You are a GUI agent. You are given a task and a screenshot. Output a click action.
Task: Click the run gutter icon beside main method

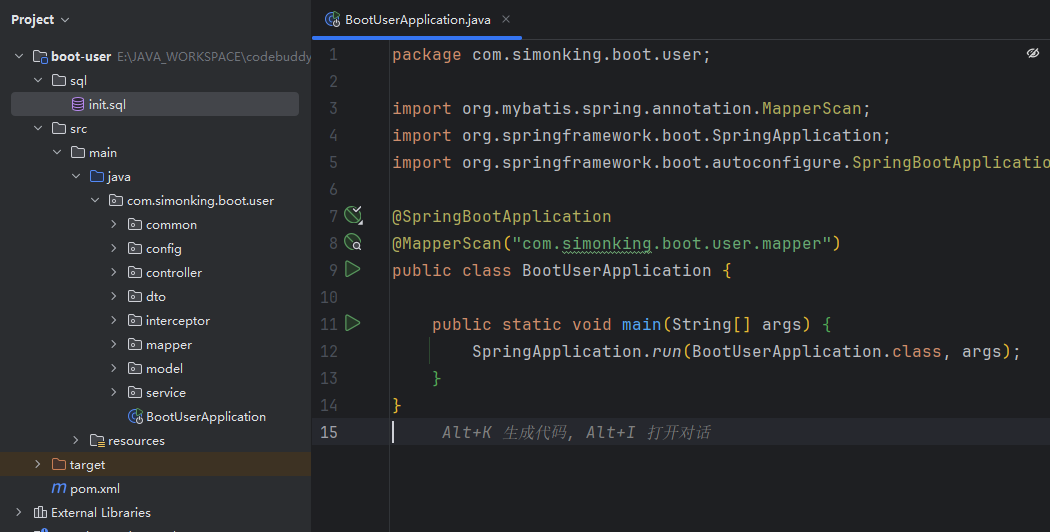[352, 324]
